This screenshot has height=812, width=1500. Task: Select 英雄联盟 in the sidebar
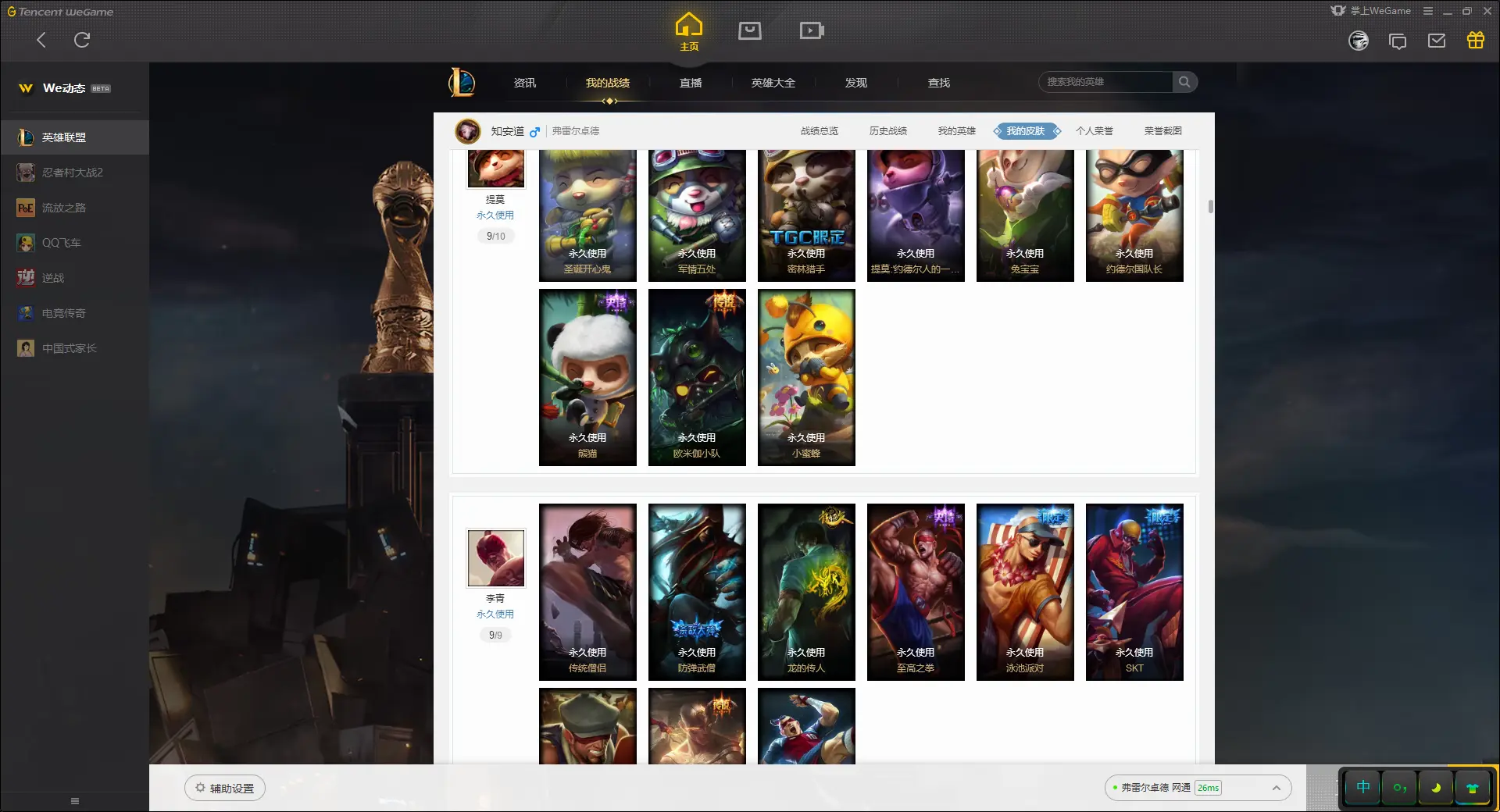[74, 137]
